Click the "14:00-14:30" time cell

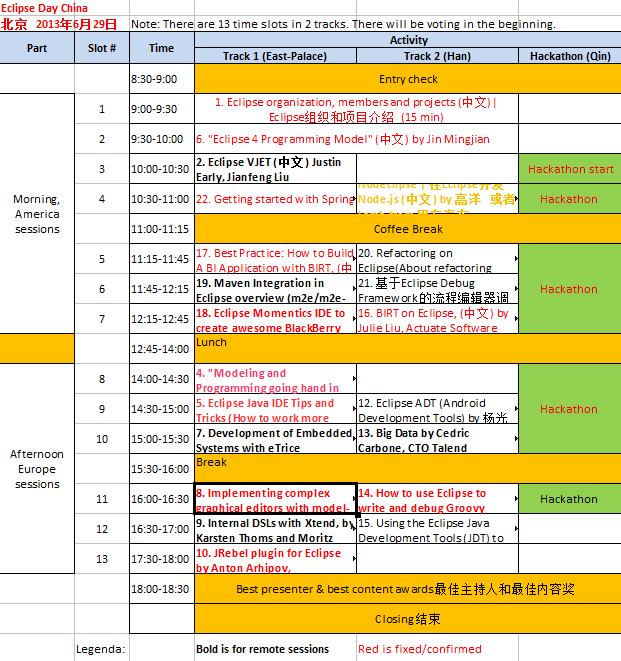coord(161,379)
